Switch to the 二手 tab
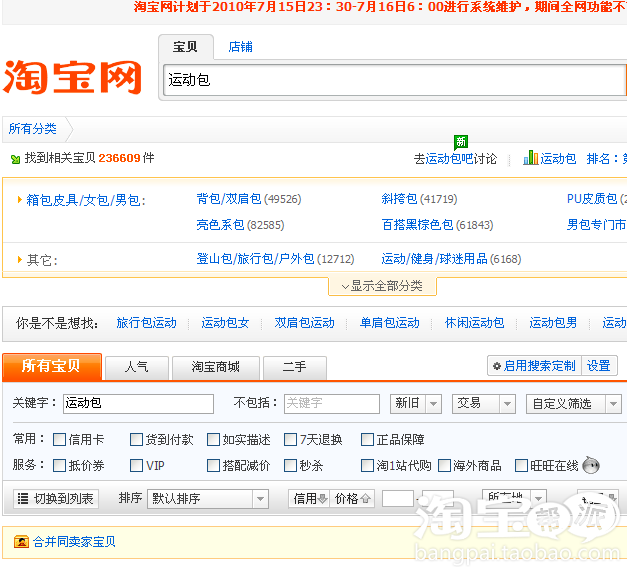Image resolution: width=627 pixels, height=567 pixels. click(295, 367)
